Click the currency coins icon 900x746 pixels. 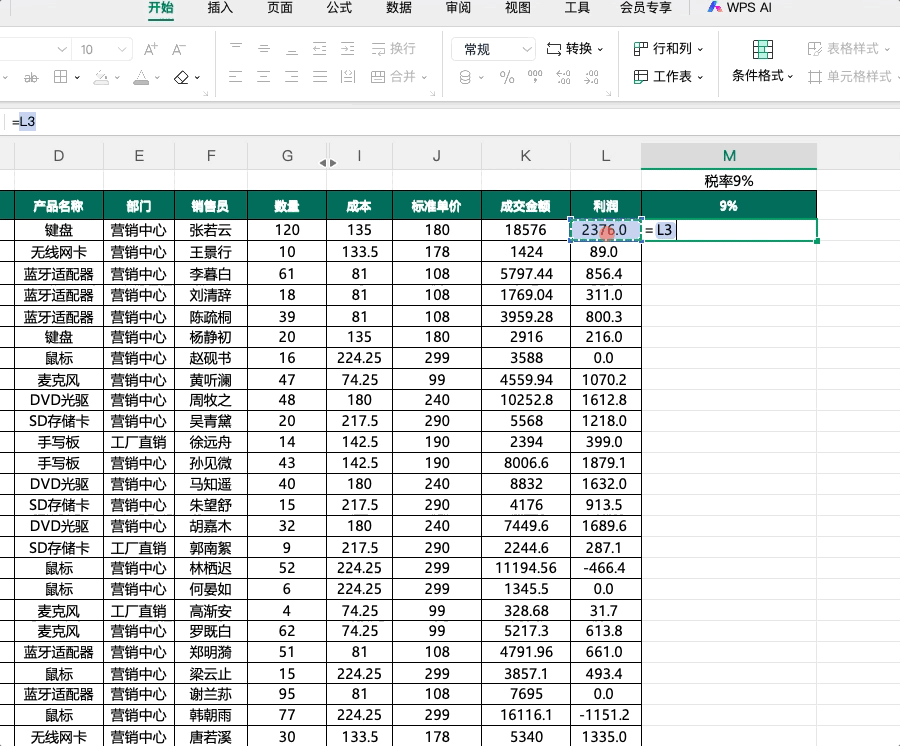point(465,77)
